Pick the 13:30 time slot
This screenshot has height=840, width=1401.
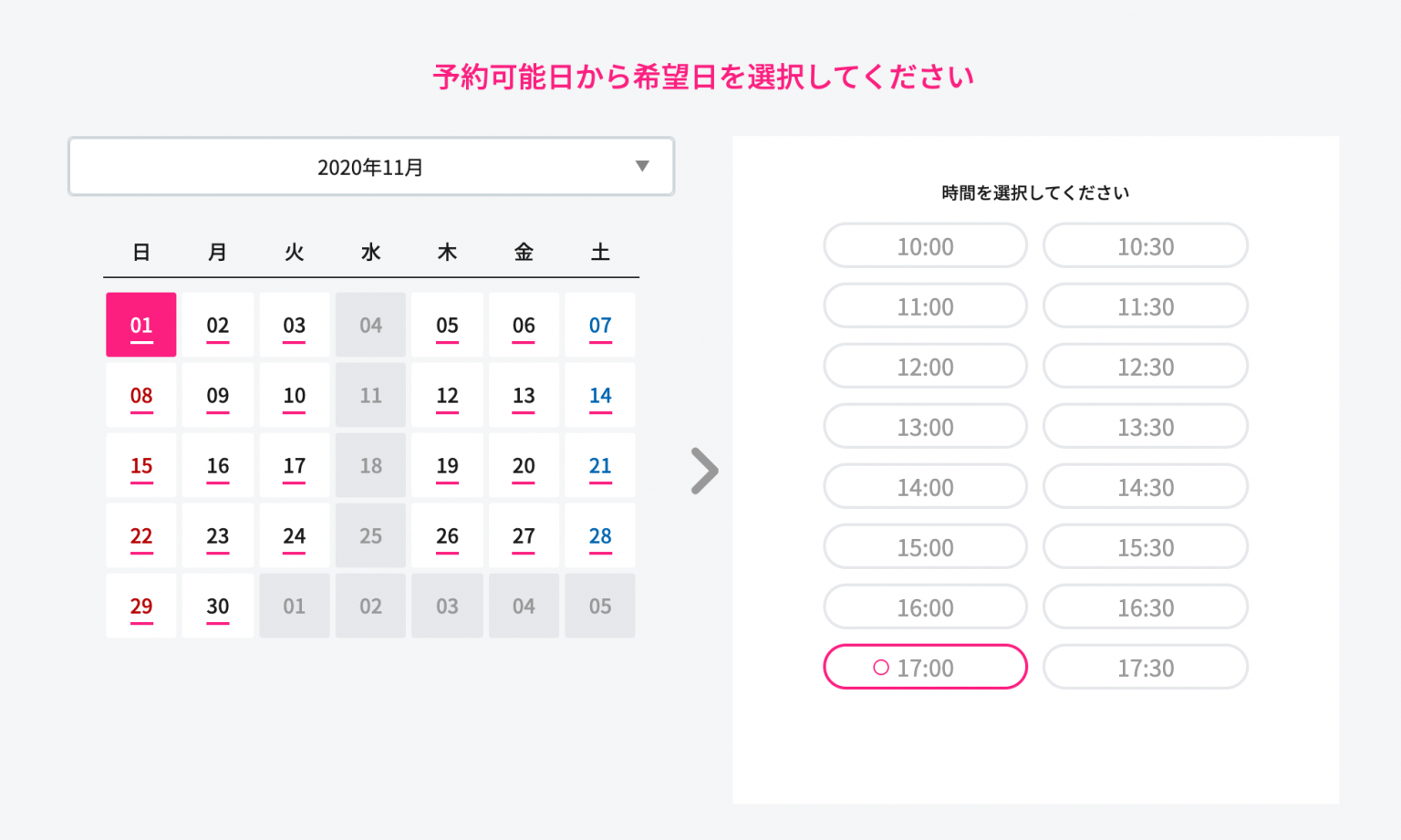click(x=1146, y=427)
